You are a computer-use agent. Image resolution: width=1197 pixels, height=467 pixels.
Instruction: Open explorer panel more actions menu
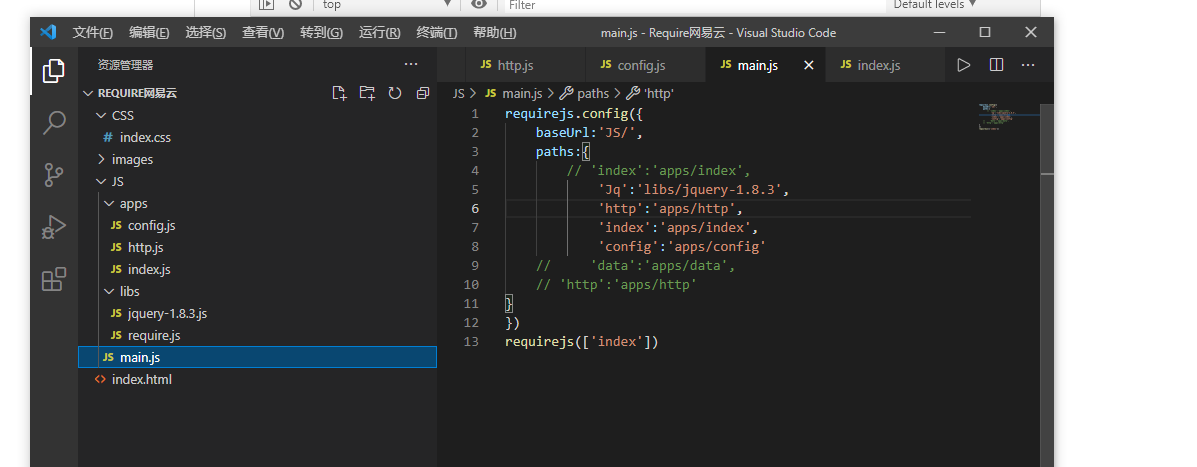click(411, 65)
